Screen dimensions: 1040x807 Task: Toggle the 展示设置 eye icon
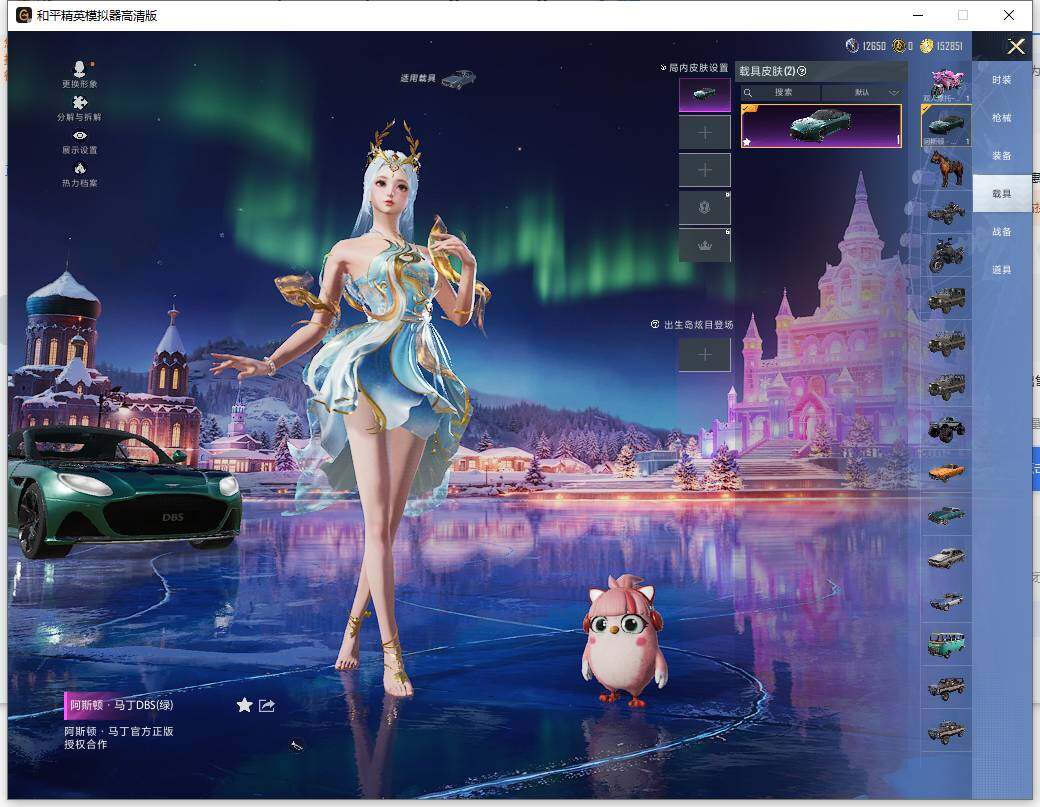click(80, 135)
